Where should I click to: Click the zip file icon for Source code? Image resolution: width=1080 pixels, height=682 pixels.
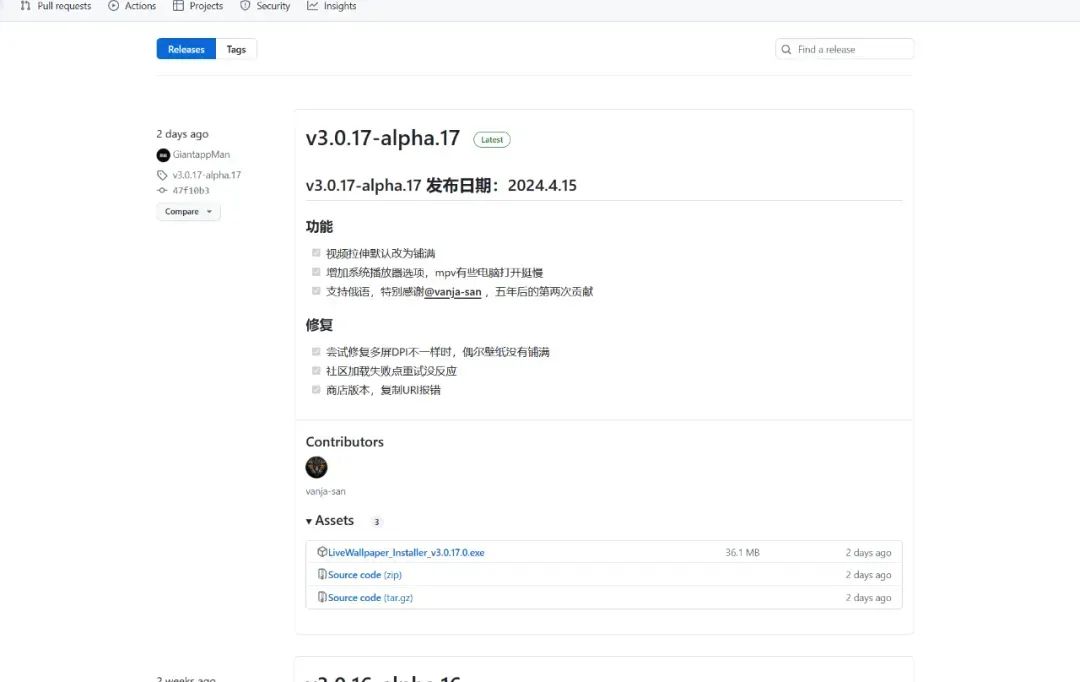click(x=322, y=575)
